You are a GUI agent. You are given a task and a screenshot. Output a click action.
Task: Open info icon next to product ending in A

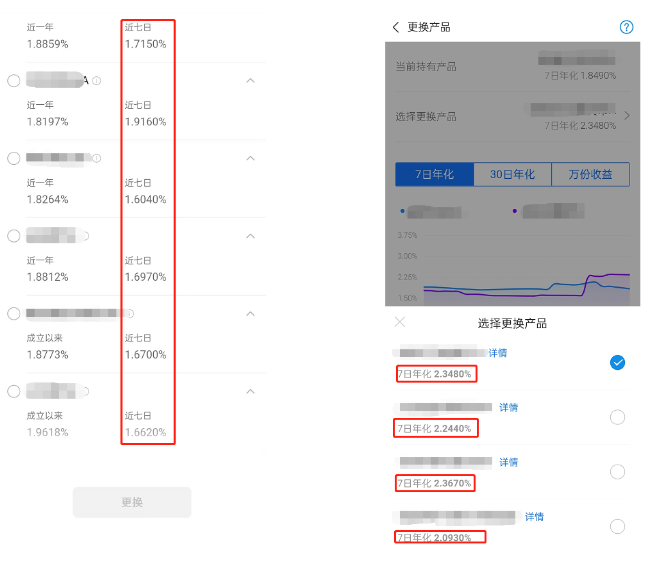click(97, 80)
